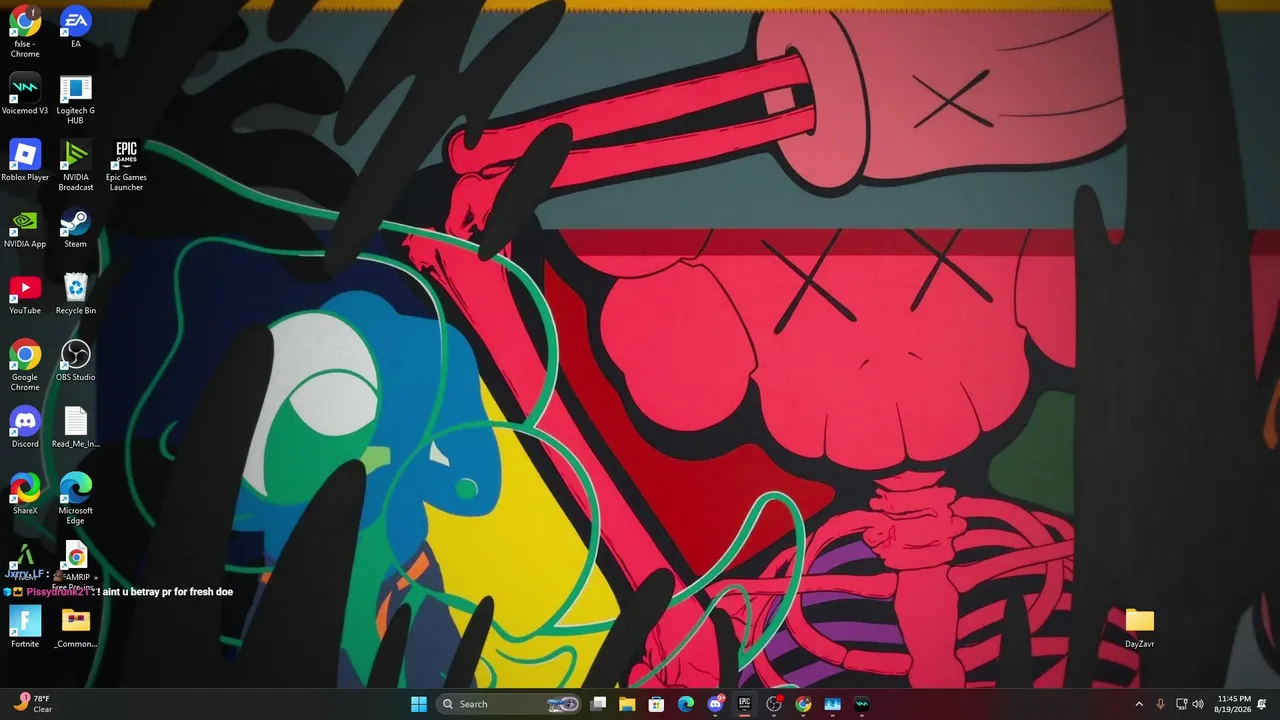Viewport: 1280px width, 720px height.
Task: Open Voicemod V3 desktop shortcut
Action: coord(25,94)
